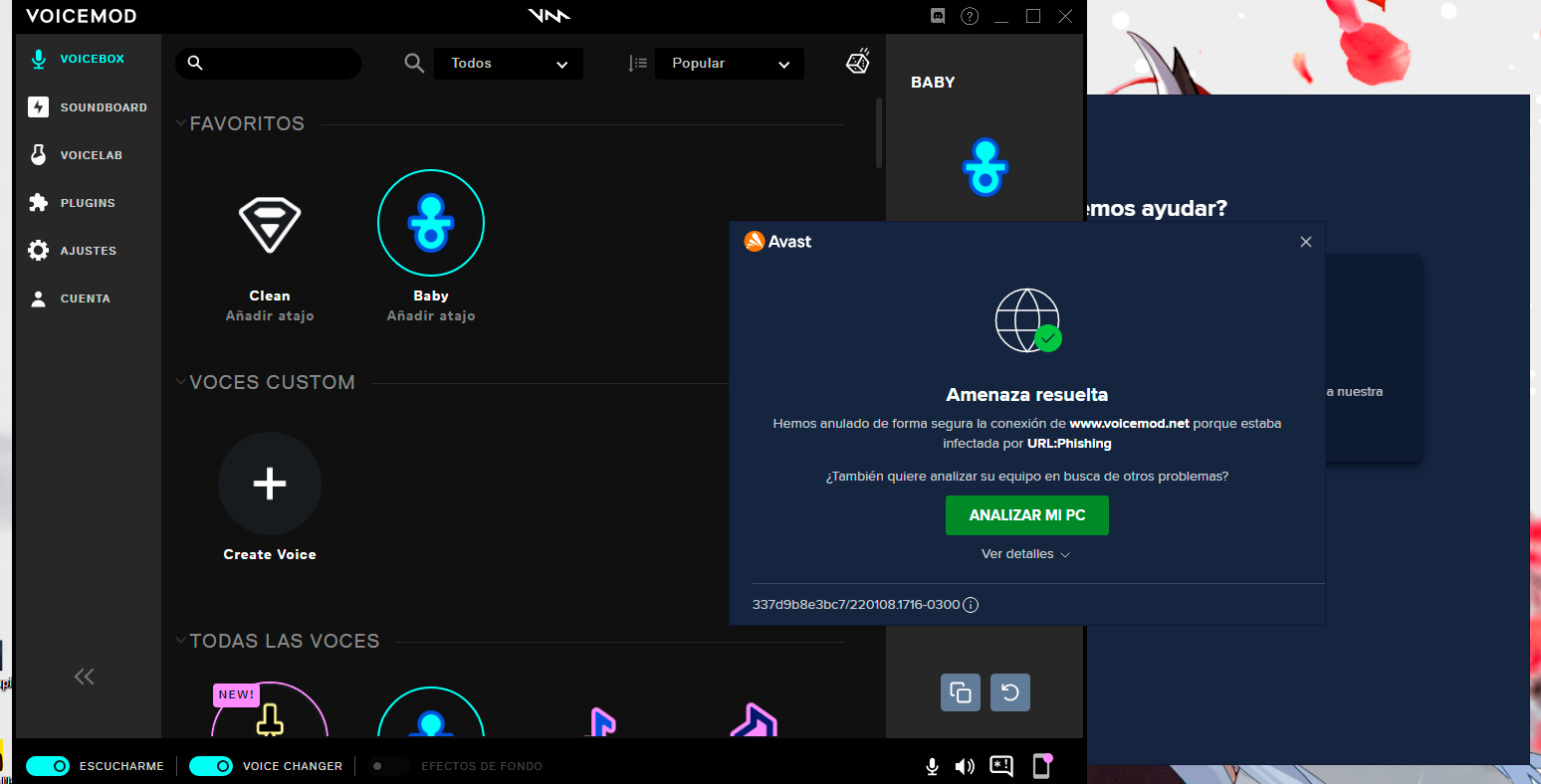Toggle the Efectos de Fondo switch
Image resolution: width=1541 pixels, height=784 pixels.
(388, 766)
